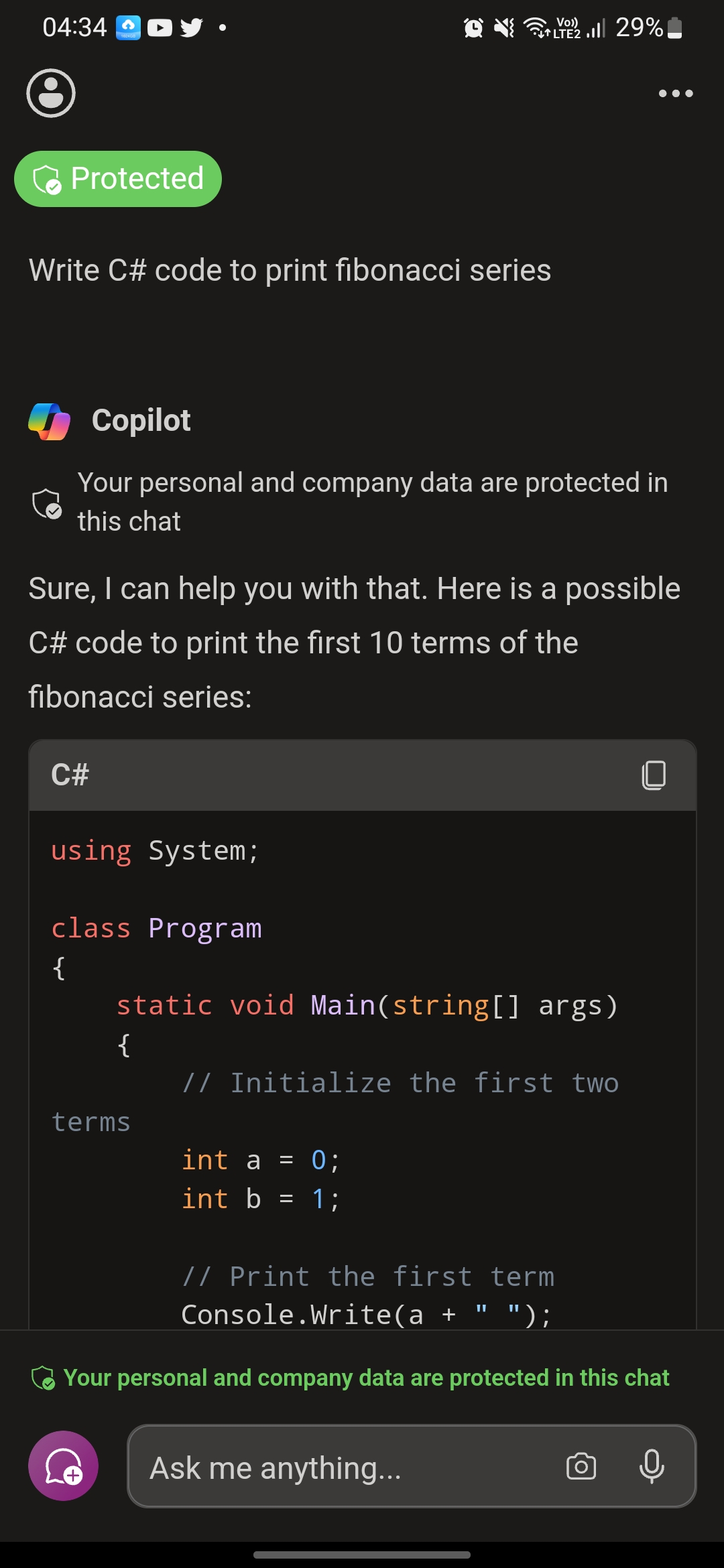Tap shield icon beside data protection notice
This screenshot has width=724, height=1568.
coord(47,503)
